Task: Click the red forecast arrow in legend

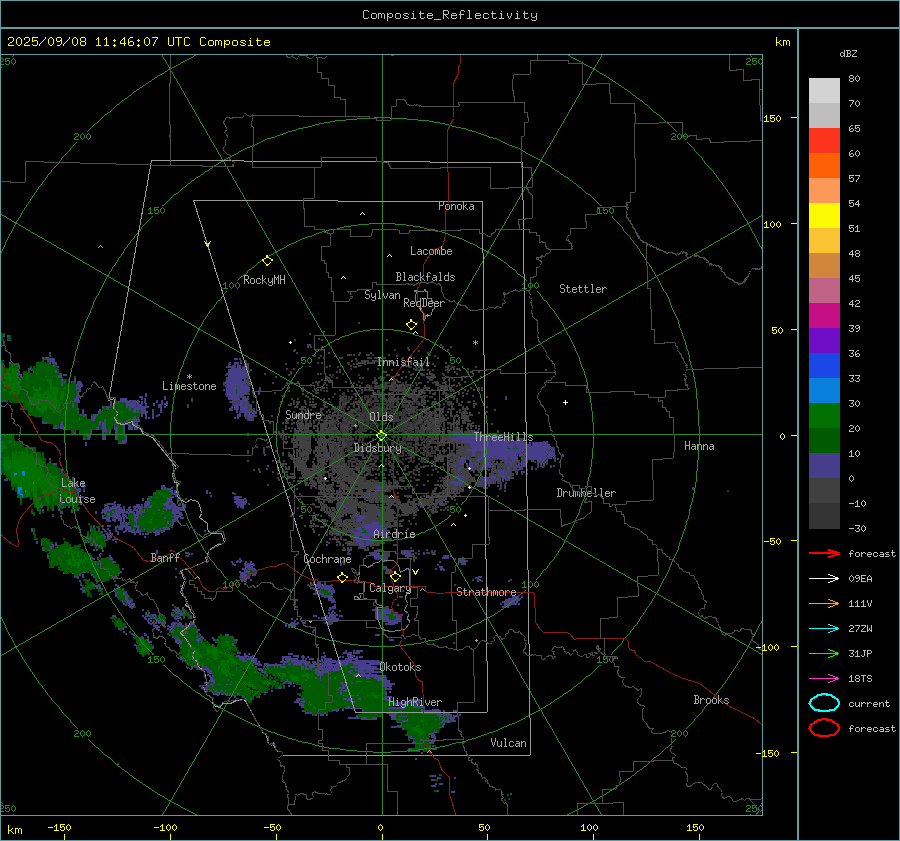Action: click(824, 553)
